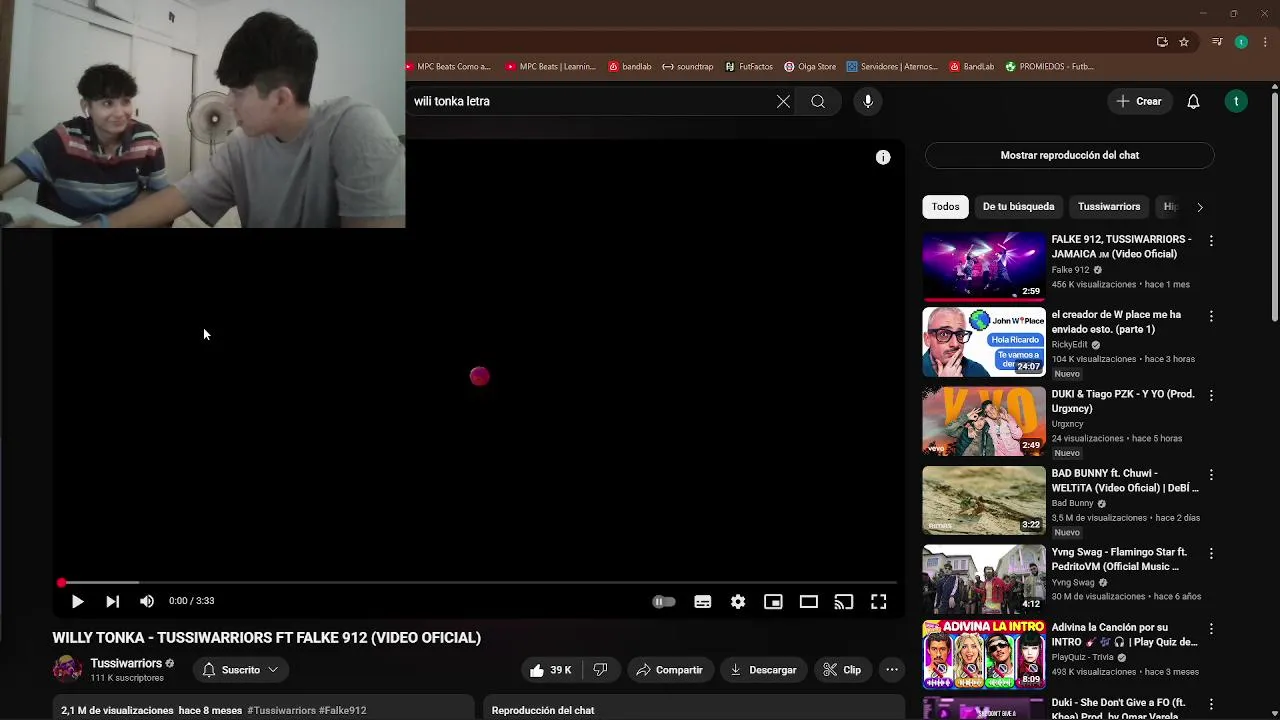Image resolution: width=1280 pixels, height=720 pixels.
Task: Dislike the video
Action: (x=600, y=670)
